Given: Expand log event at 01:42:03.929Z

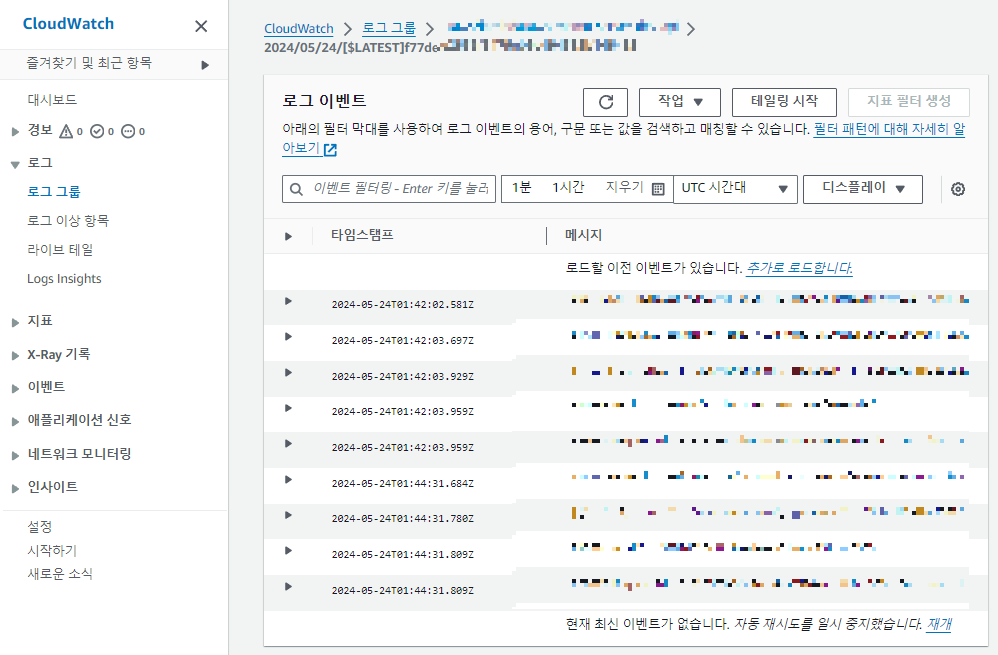Looking at the screenshot, I should point(288,372).
